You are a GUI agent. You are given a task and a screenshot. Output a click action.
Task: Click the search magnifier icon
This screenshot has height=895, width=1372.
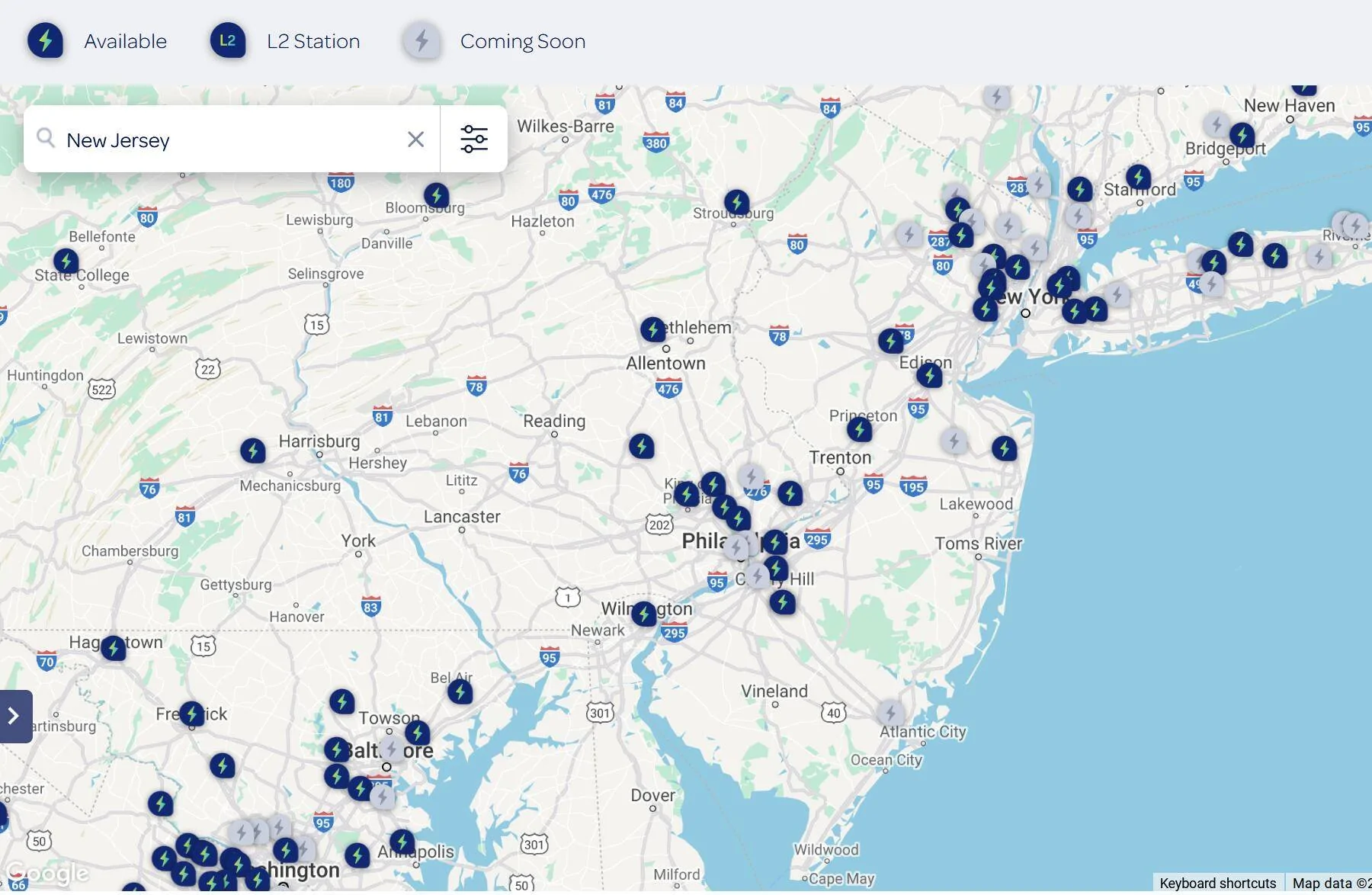click(x=46, y=138)
